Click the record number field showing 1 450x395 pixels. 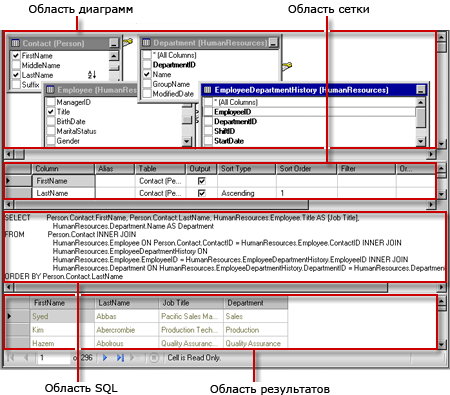(53, 358)
